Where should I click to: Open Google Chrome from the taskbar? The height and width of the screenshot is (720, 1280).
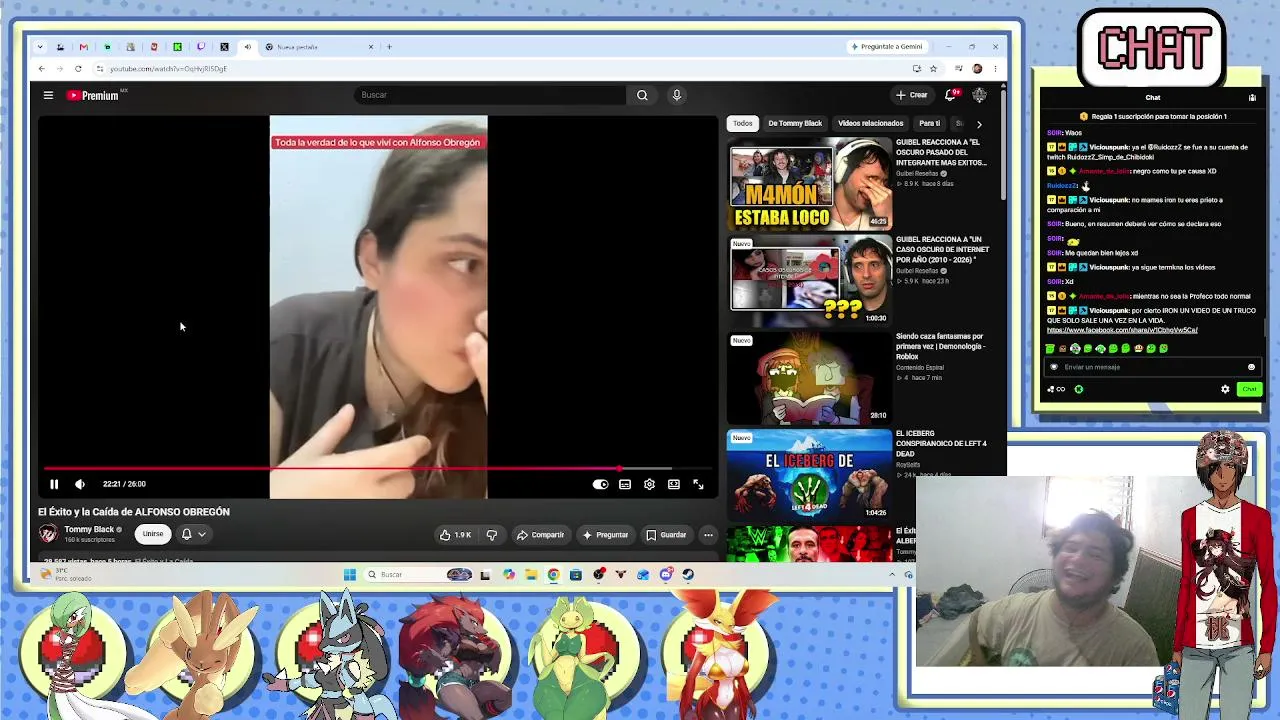[x=553, y=575]
